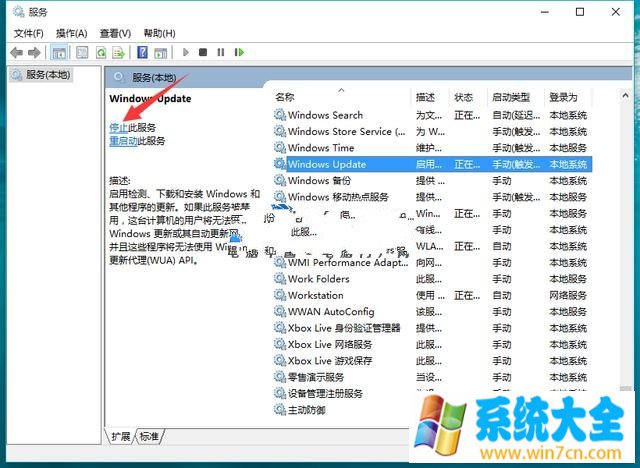
Task: Click the Back arrow in toolbar
Action: pos(17,52)
